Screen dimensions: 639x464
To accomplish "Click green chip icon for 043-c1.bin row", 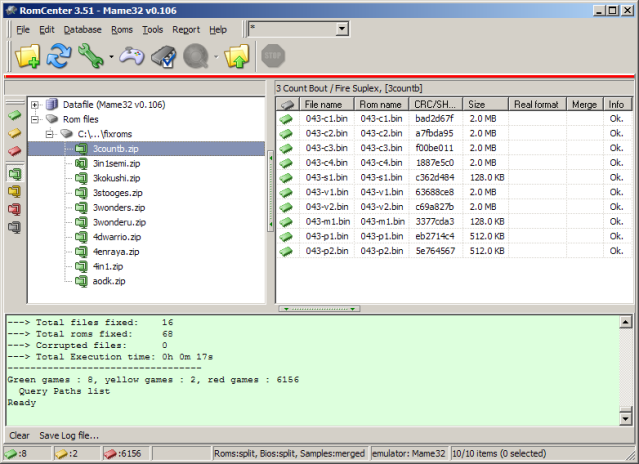I will pyautogui.click(x=286, y=119).
